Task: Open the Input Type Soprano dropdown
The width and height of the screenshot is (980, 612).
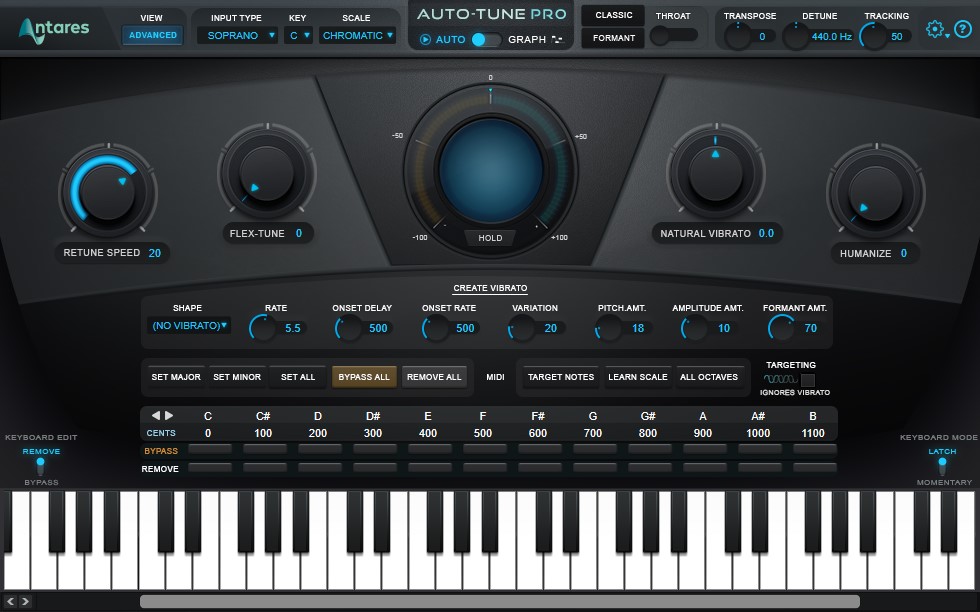Action: pyautogui.click(x=238, y=36)
